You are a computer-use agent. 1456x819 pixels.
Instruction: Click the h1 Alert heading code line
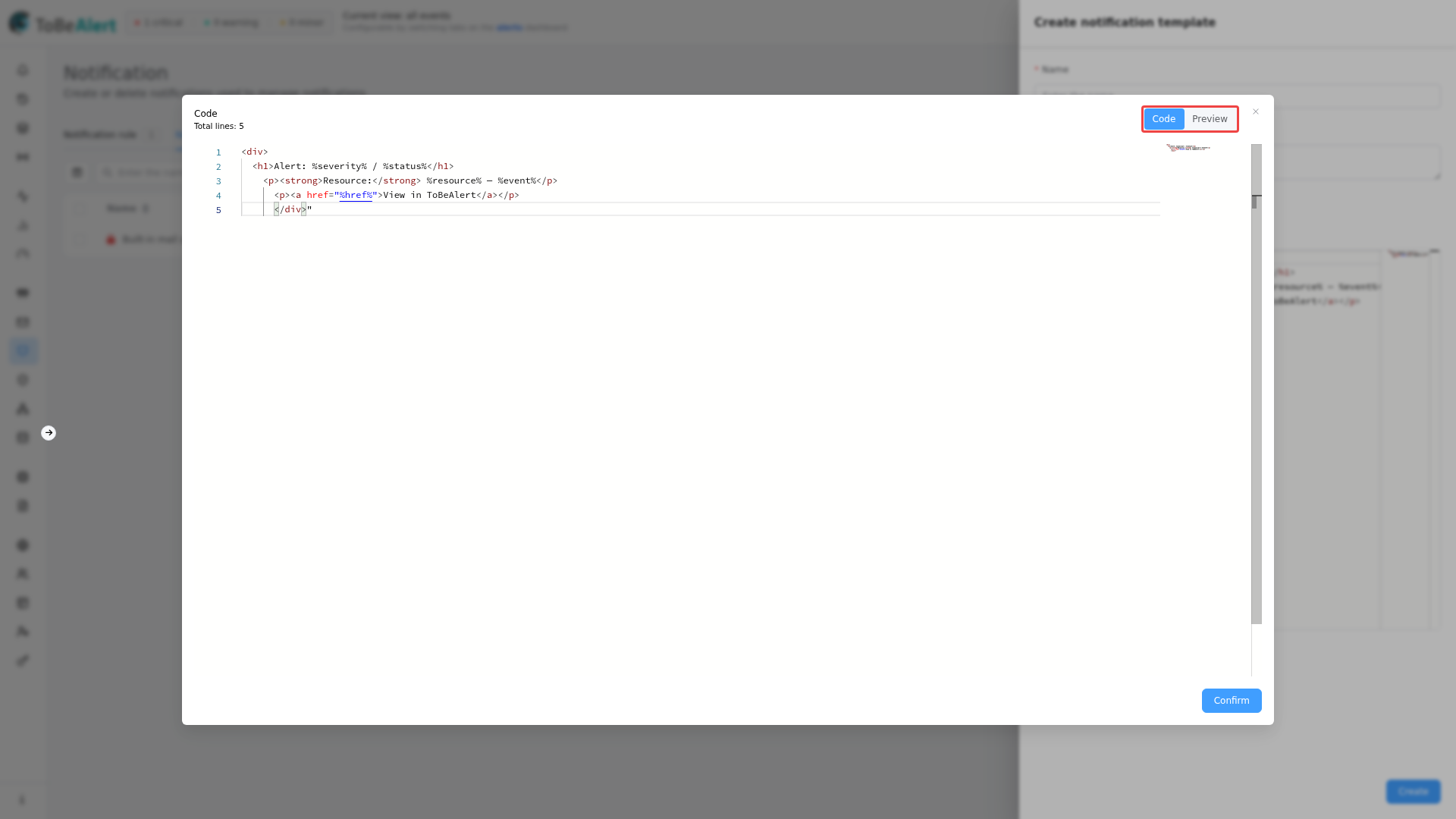(x=353, y=166)
